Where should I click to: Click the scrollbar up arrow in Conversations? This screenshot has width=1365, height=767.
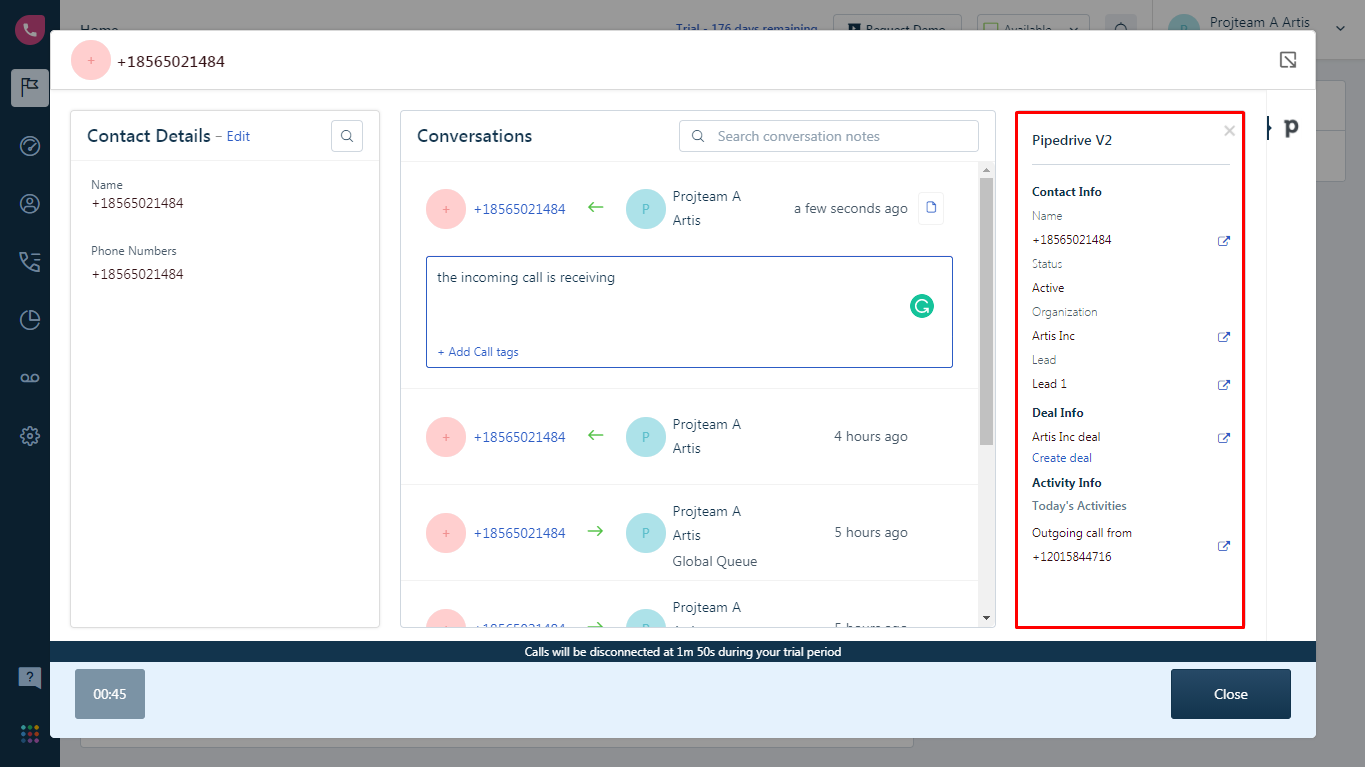pos(987,170)
